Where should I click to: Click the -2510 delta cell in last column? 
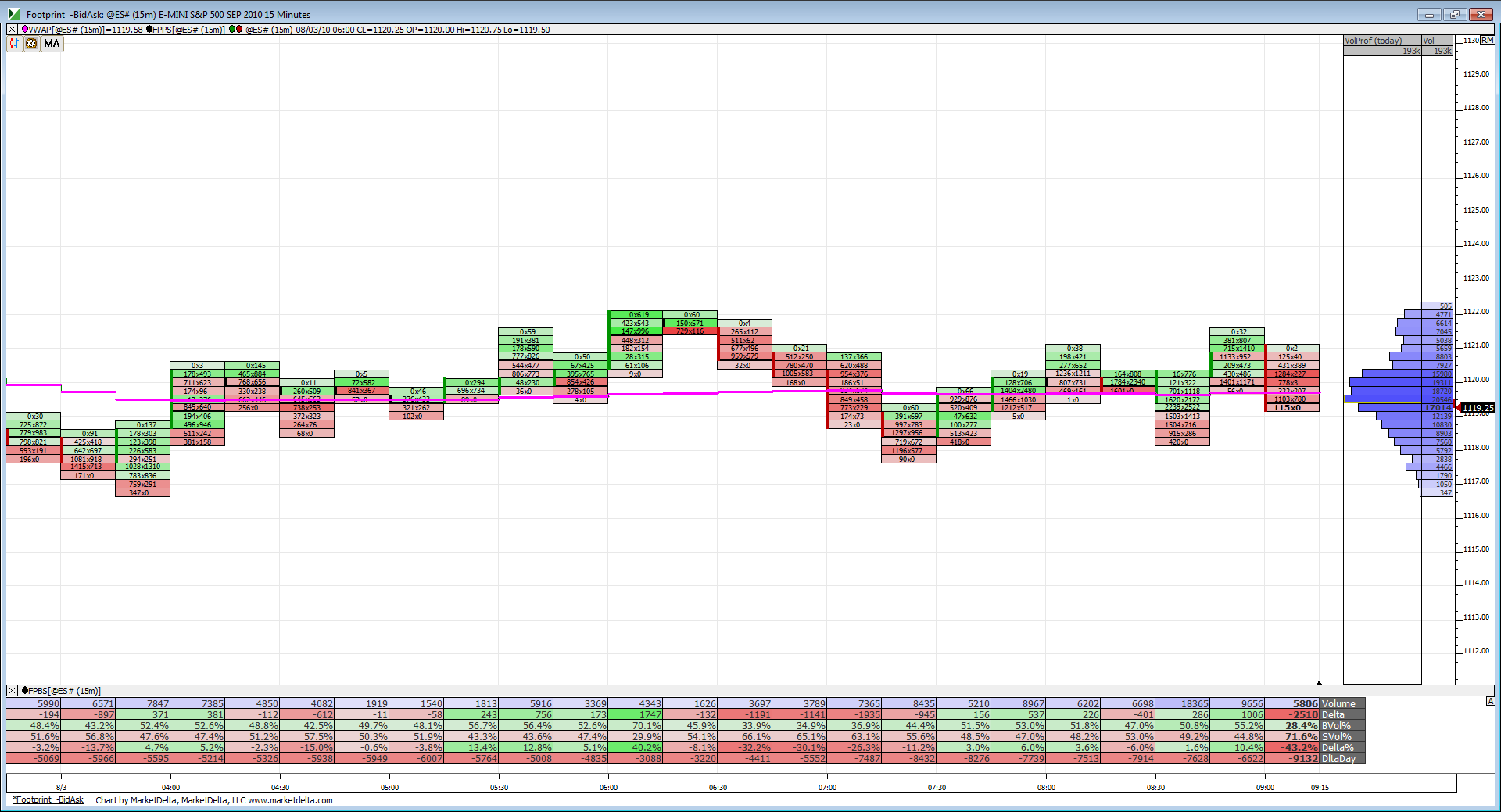point(1292,715)
